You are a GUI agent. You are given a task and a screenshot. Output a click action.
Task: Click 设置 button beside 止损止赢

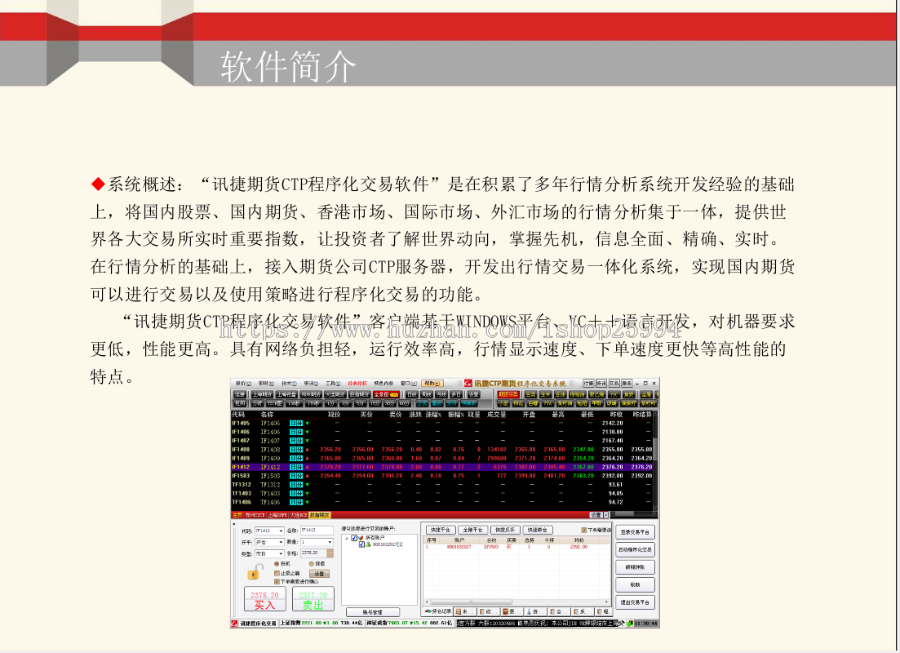(320, 573)
